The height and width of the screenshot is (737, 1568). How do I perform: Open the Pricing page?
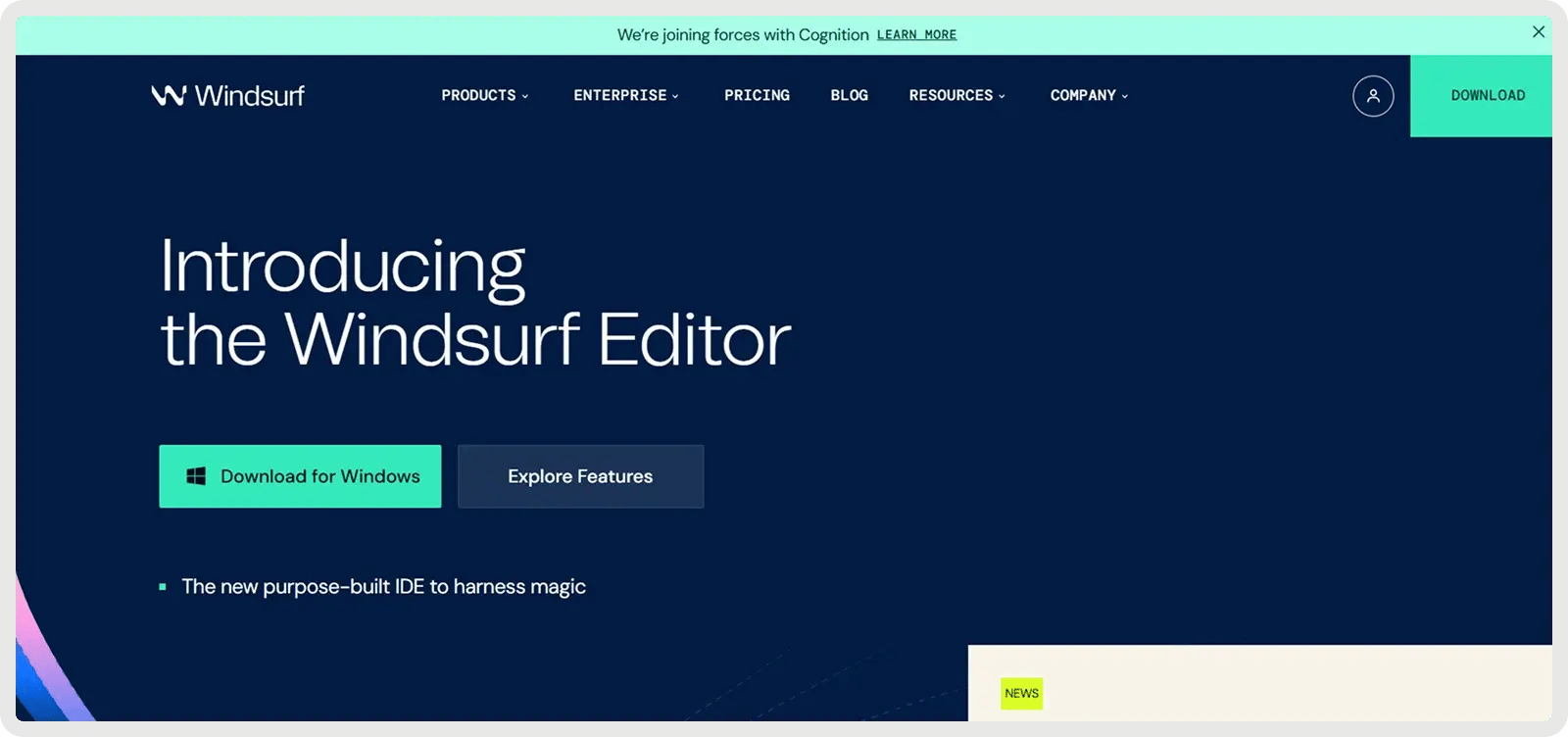757,95
